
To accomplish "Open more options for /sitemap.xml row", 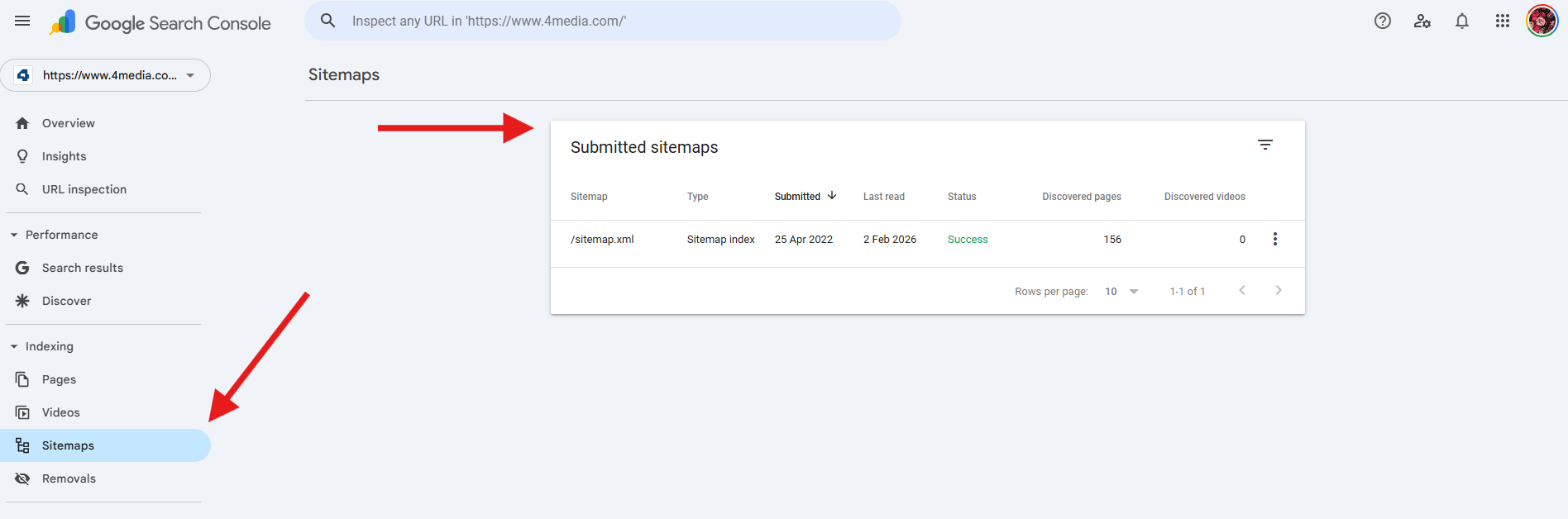I will pyautogui.click(x=1274, y=239).
